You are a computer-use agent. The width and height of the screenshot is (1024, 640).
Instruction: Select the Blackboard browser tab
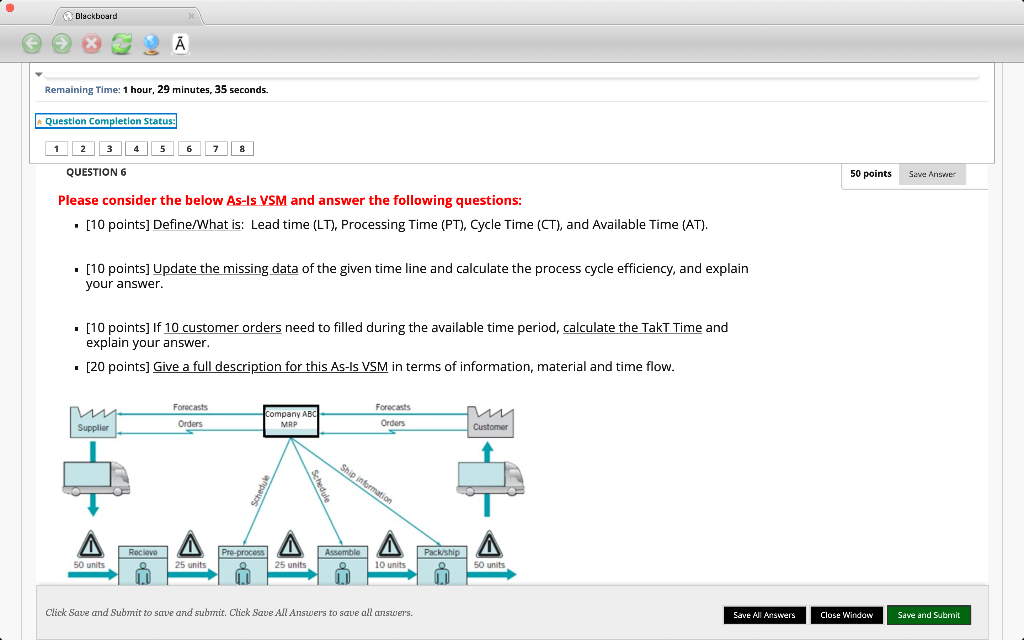(x=129, y=16)
